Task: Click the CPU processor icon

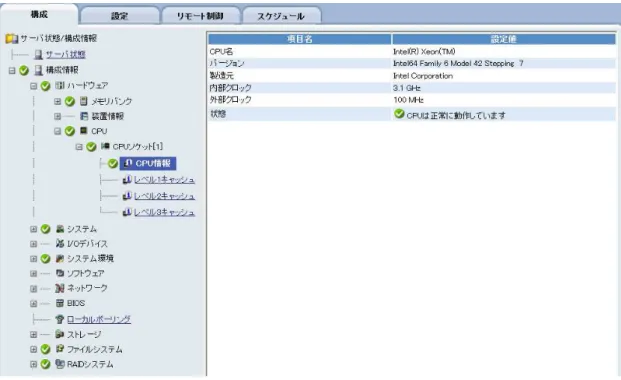Action: pos(84,130)
